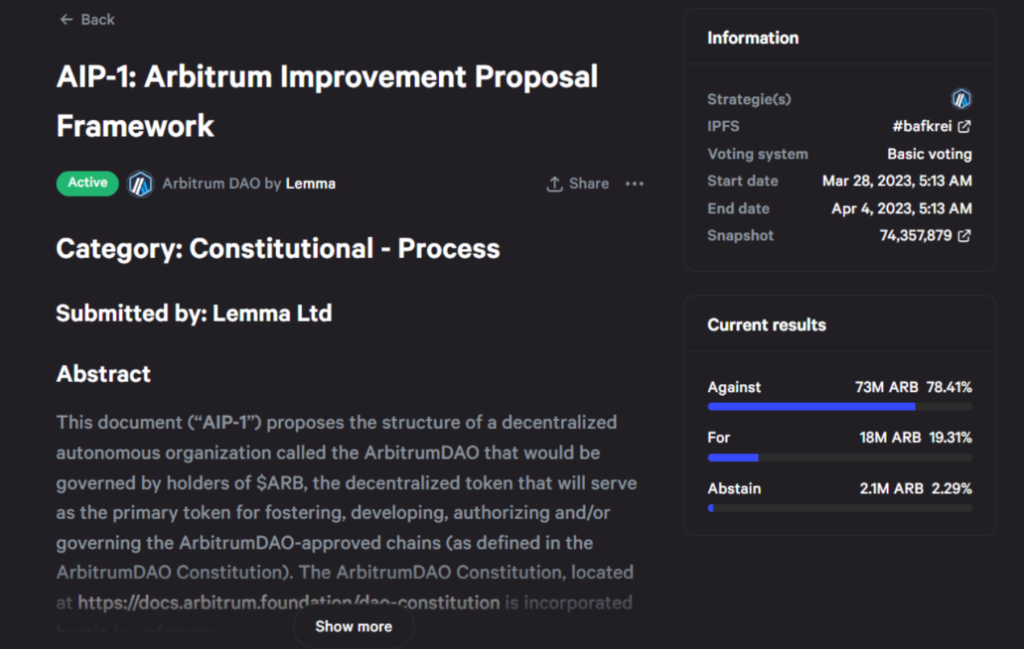Click the End date label

pyautogui.click(x=738, y=209)
